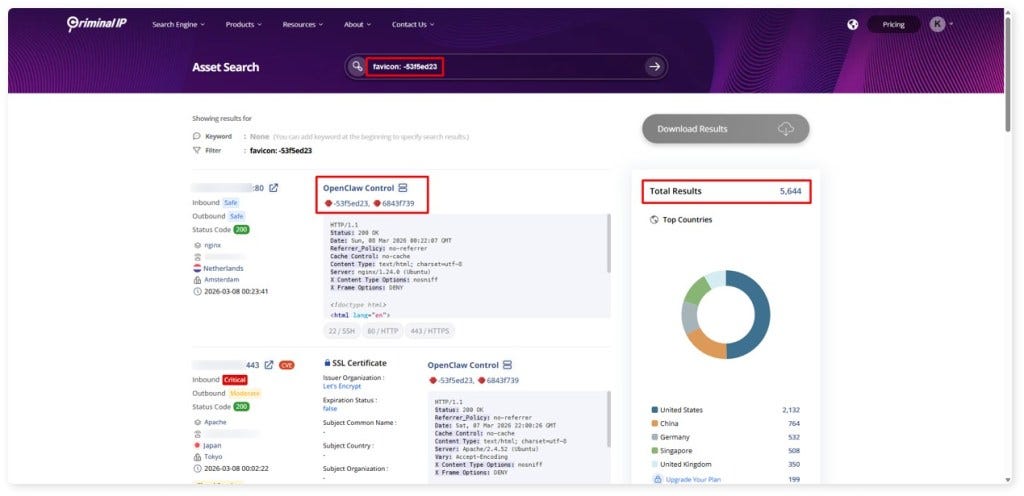Select the 443 / HTTPS port tab
The height and width of the screenshot is (496, 1024).
click(429, 332)
